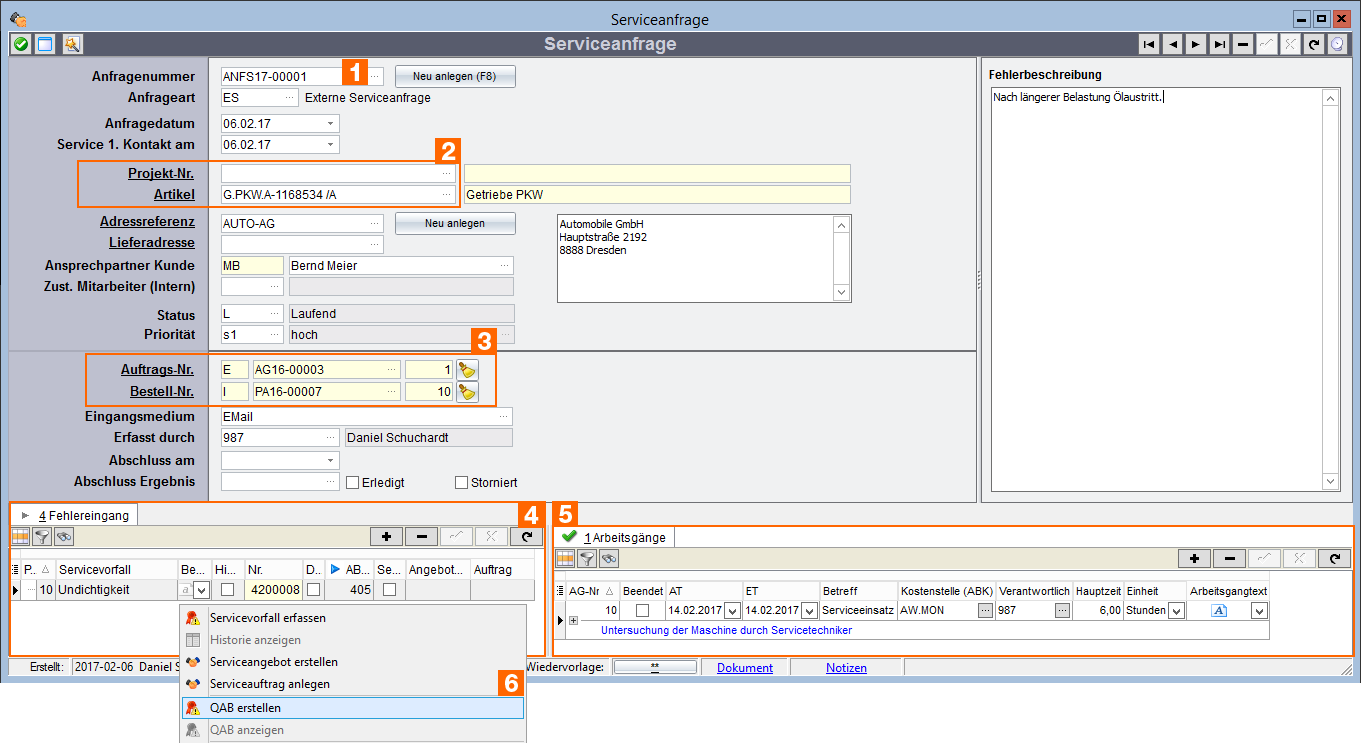Tick the Beendet checkbox for Arbeitsgang 10
The height and width of the screenshot is (743, 1364).
click(642, 610)
